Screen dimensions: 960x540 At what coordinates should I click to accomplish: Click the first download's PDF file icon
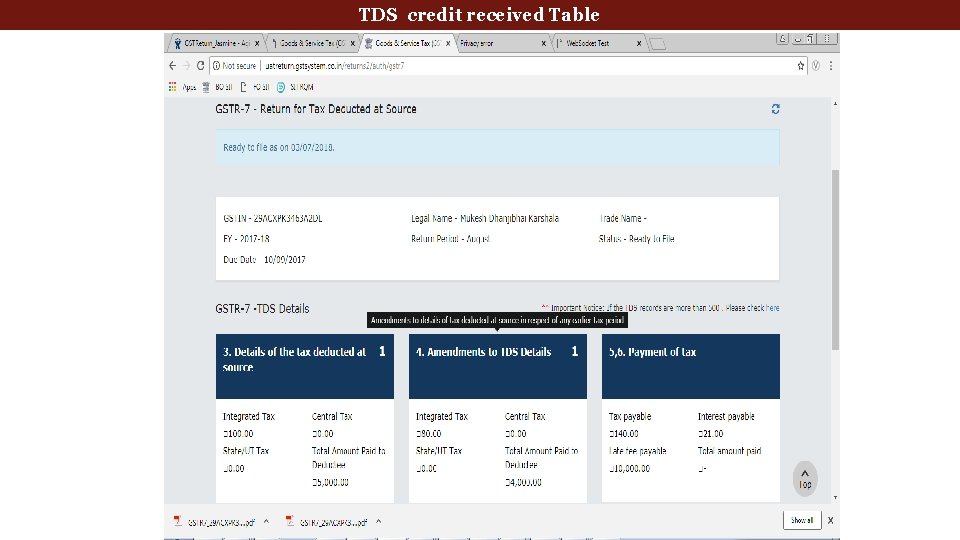[178, 521]
